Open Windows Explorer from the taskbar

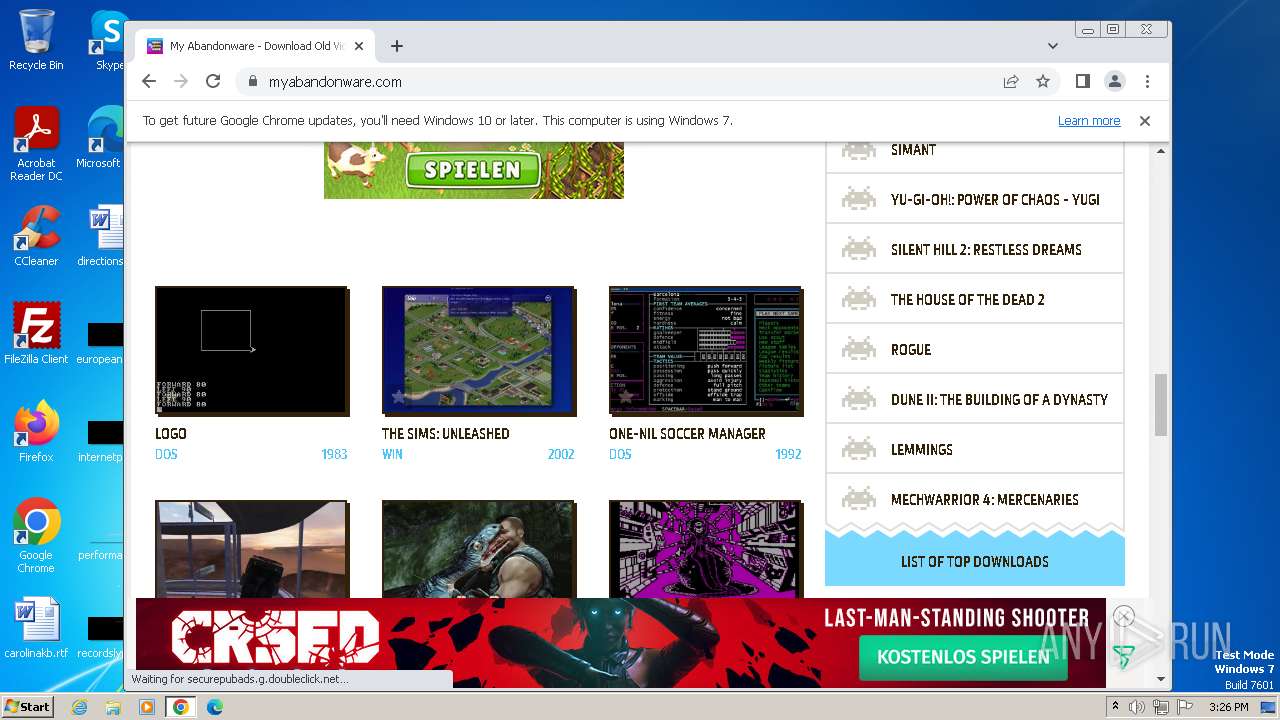(x=113, y=707)
